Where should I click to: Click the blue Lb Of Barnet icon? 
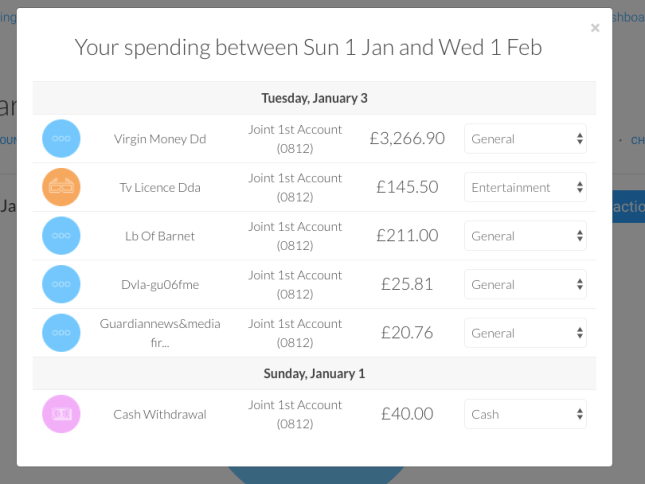pyautogui.click(x=61, y=236)
